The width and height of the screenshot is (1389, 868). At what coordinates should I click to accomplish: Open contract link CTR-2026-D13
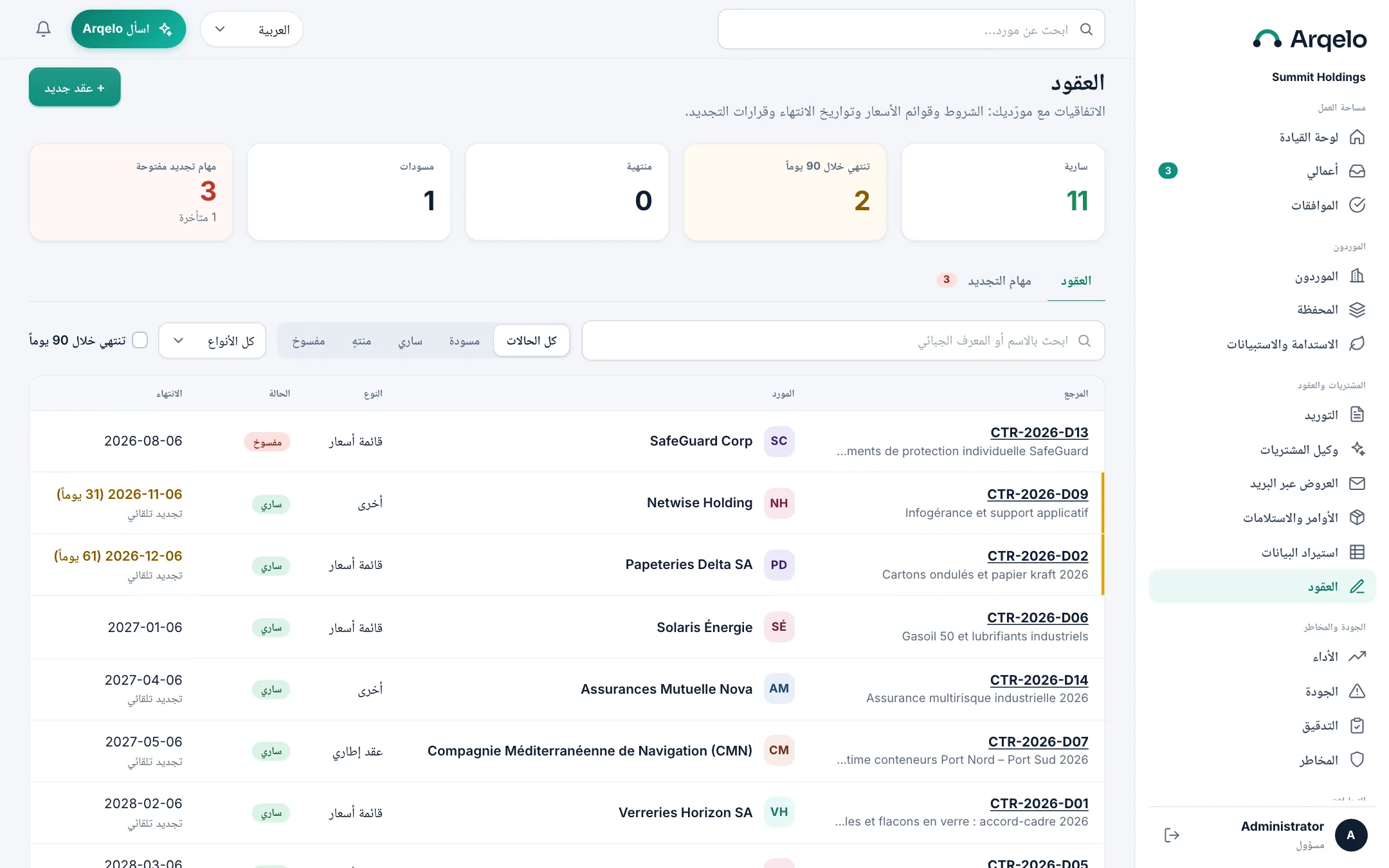(1039, 433)
